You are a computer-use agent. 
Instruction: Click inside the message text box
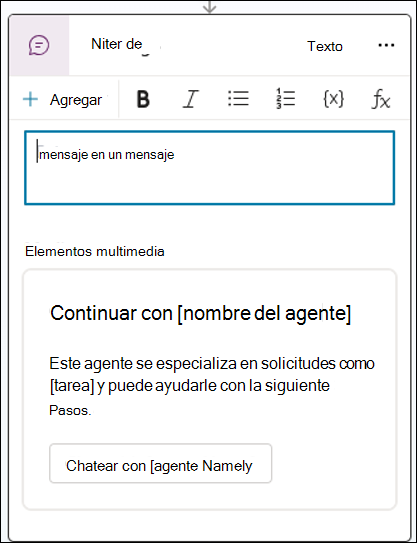(x=210, y=168)
